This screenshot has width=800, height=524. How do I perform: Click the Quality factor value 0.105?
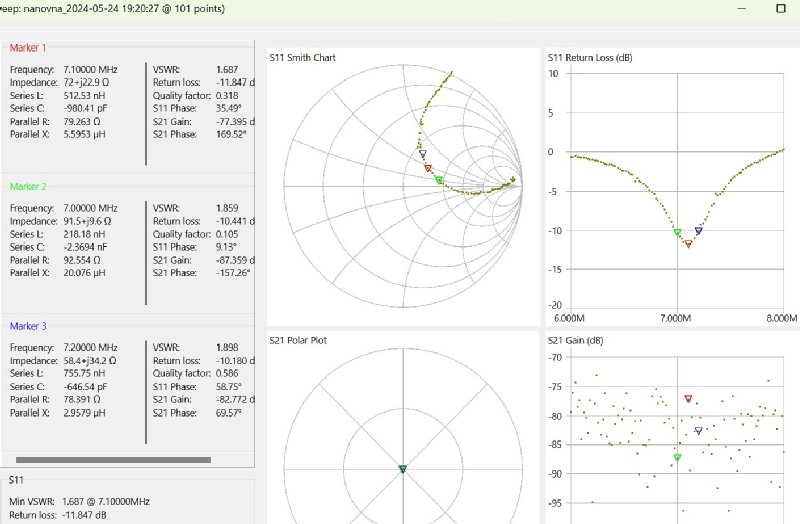[x=227, y=234]
